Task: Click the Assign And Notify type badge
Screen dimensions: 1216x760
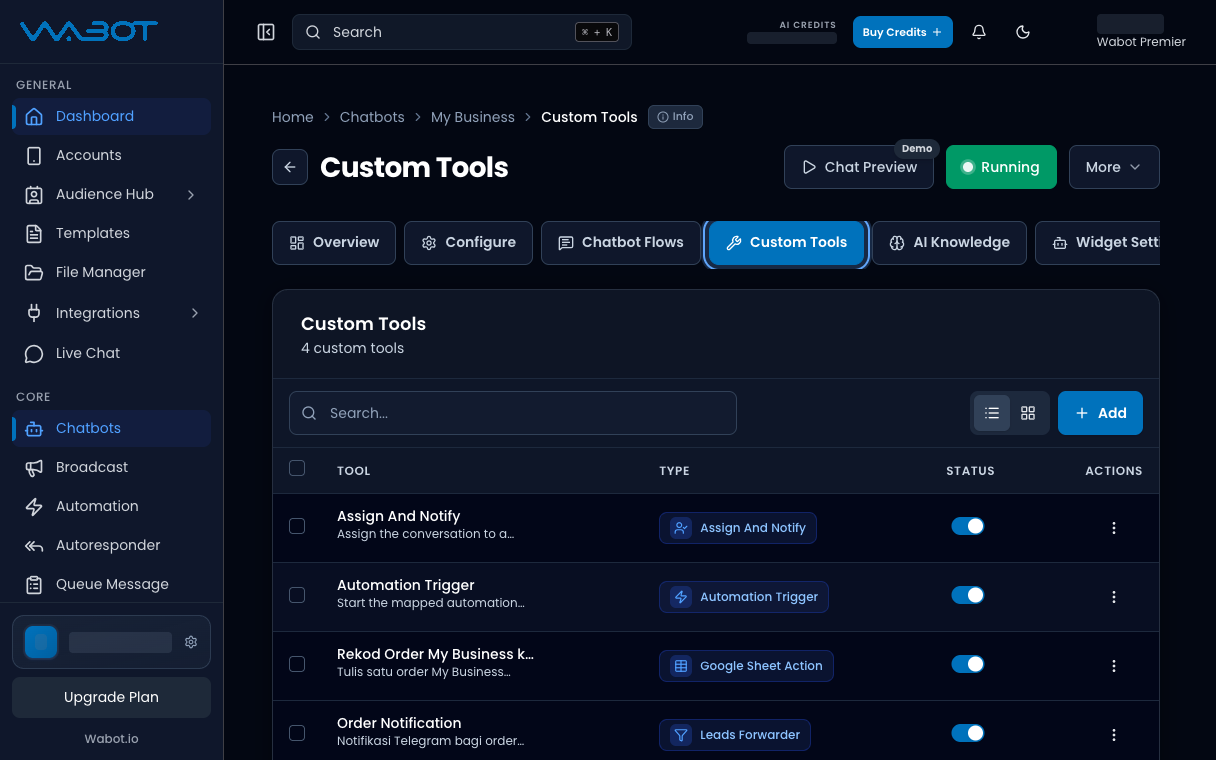Action: click(738, 528)
